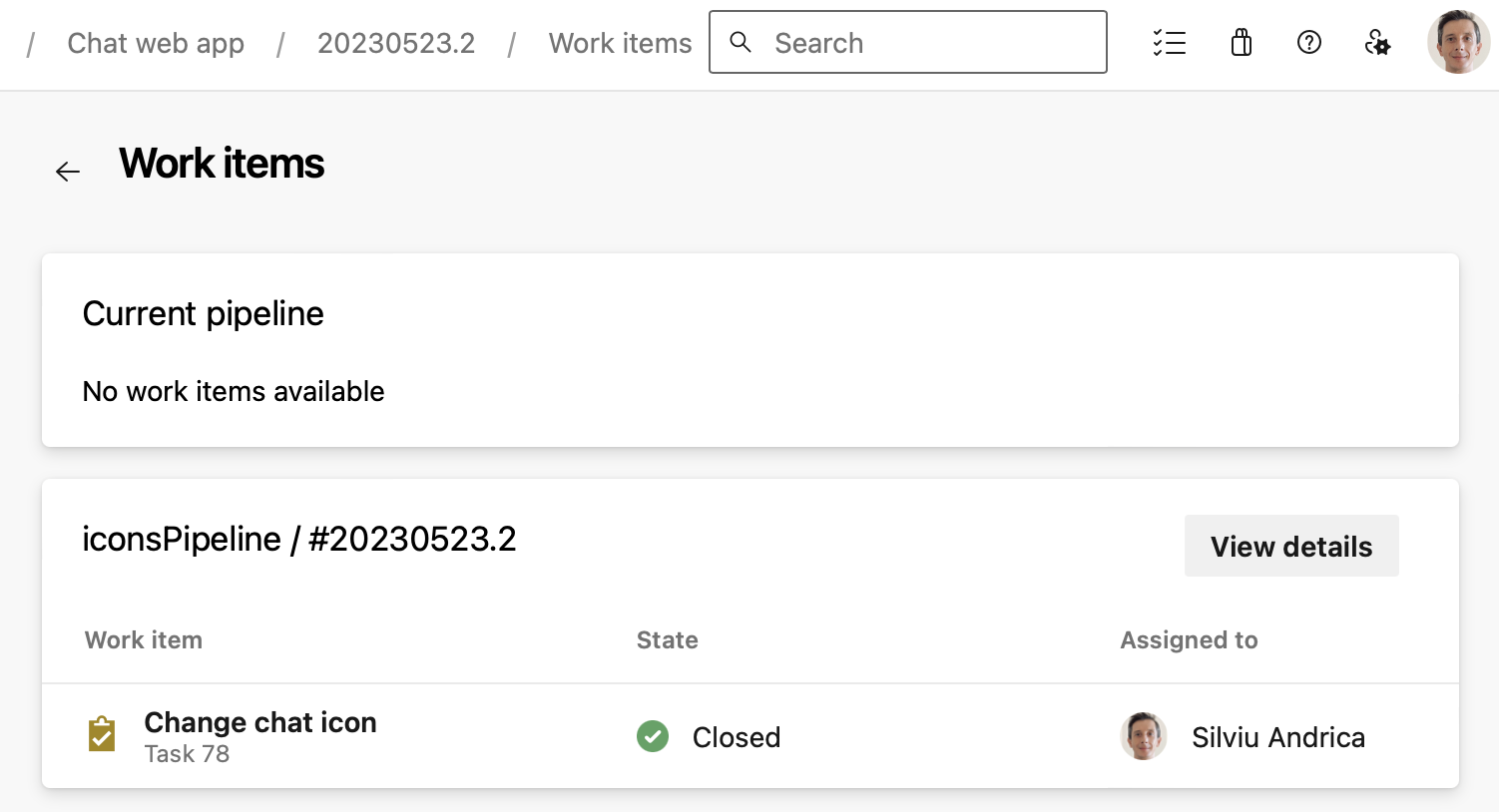Open the Change chat icon work item
Image resolution: width=1499 pixels, height=812 pixels.
260,722
